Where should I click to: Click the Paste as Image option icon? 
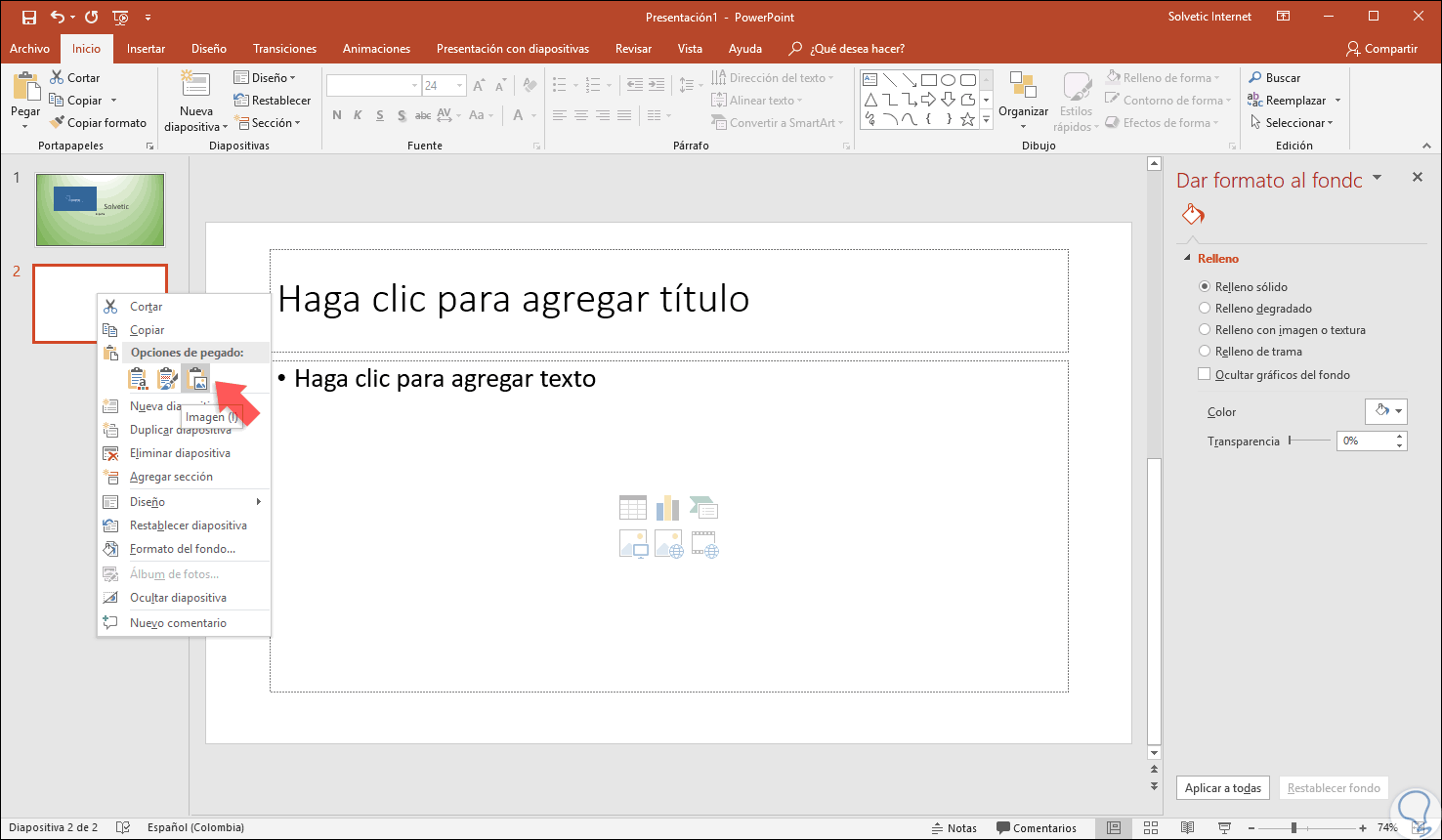[196, 378]
